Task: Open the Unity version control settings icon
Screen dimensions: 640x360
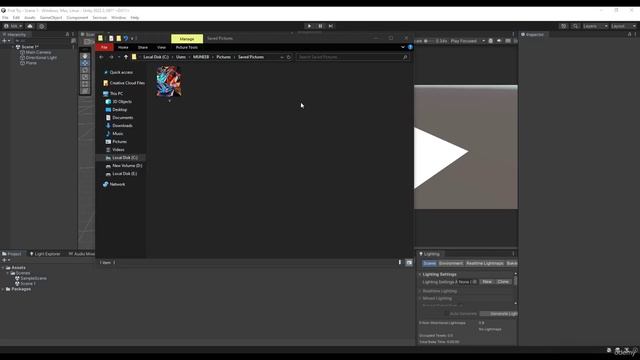Action: [x=42, y=26]
